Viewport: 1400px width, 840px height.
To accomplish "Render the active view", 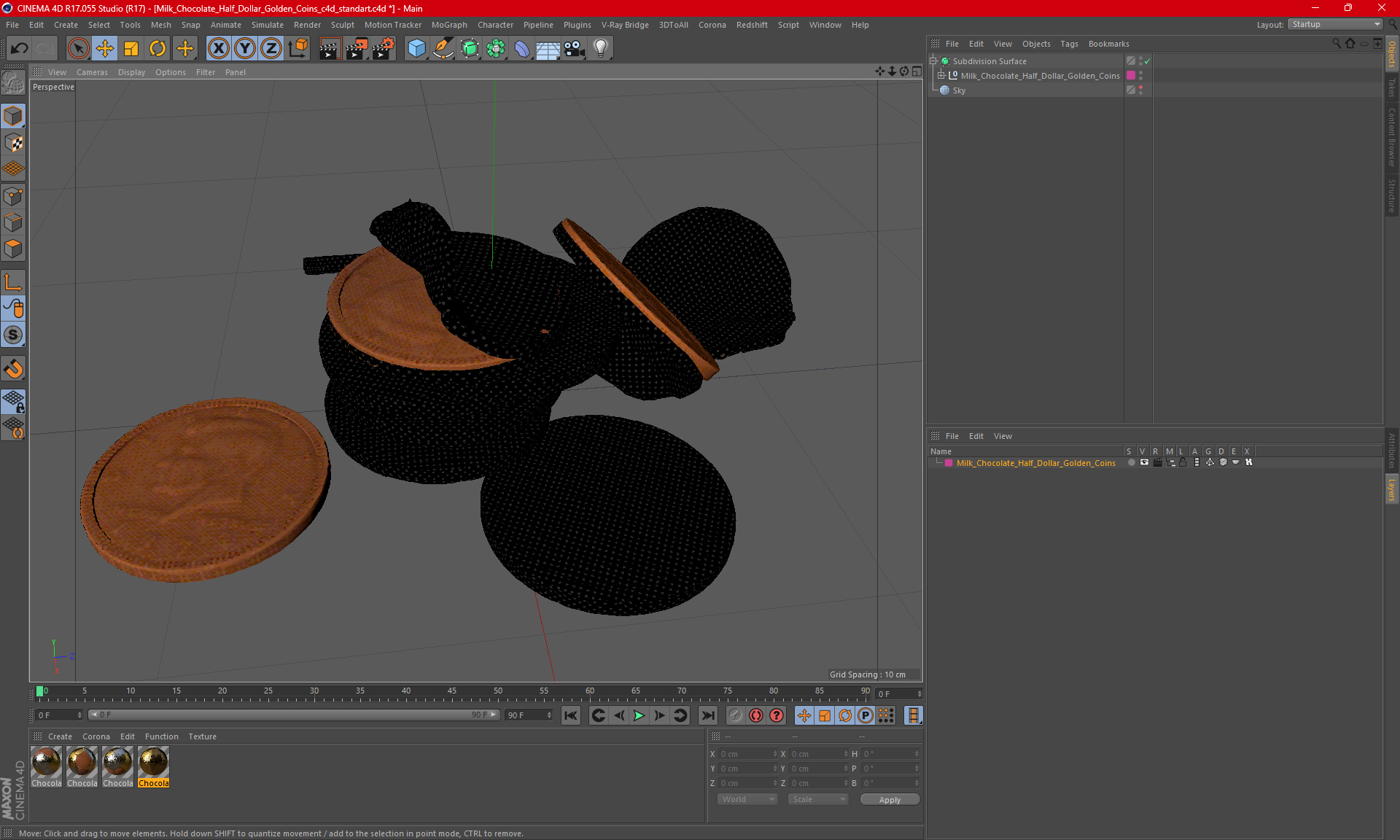I will coord(330,48).
